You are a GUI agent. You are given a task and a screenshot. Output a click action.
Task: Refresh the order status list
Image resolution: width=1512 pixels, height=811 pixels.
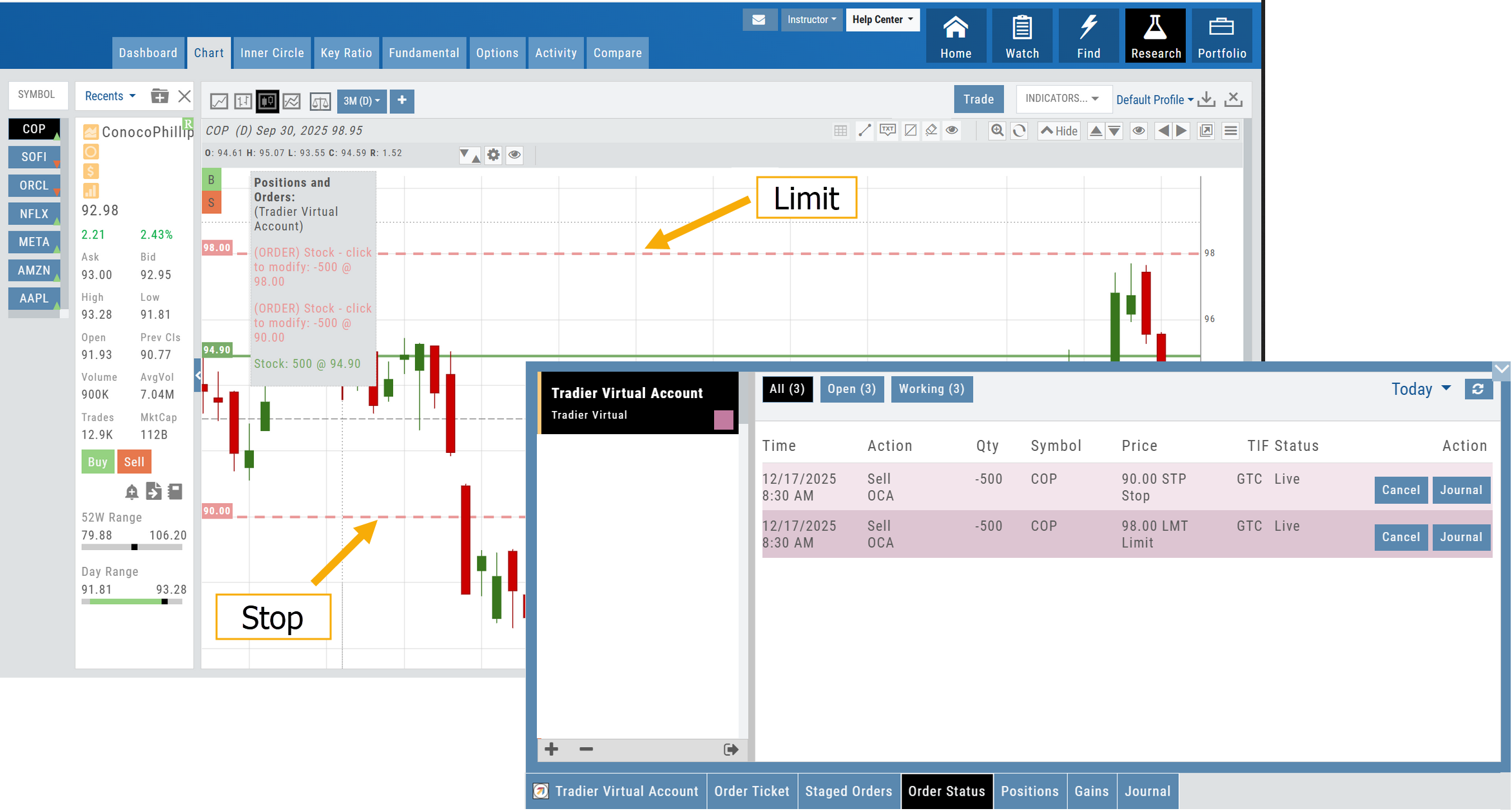click(1478, 388)
